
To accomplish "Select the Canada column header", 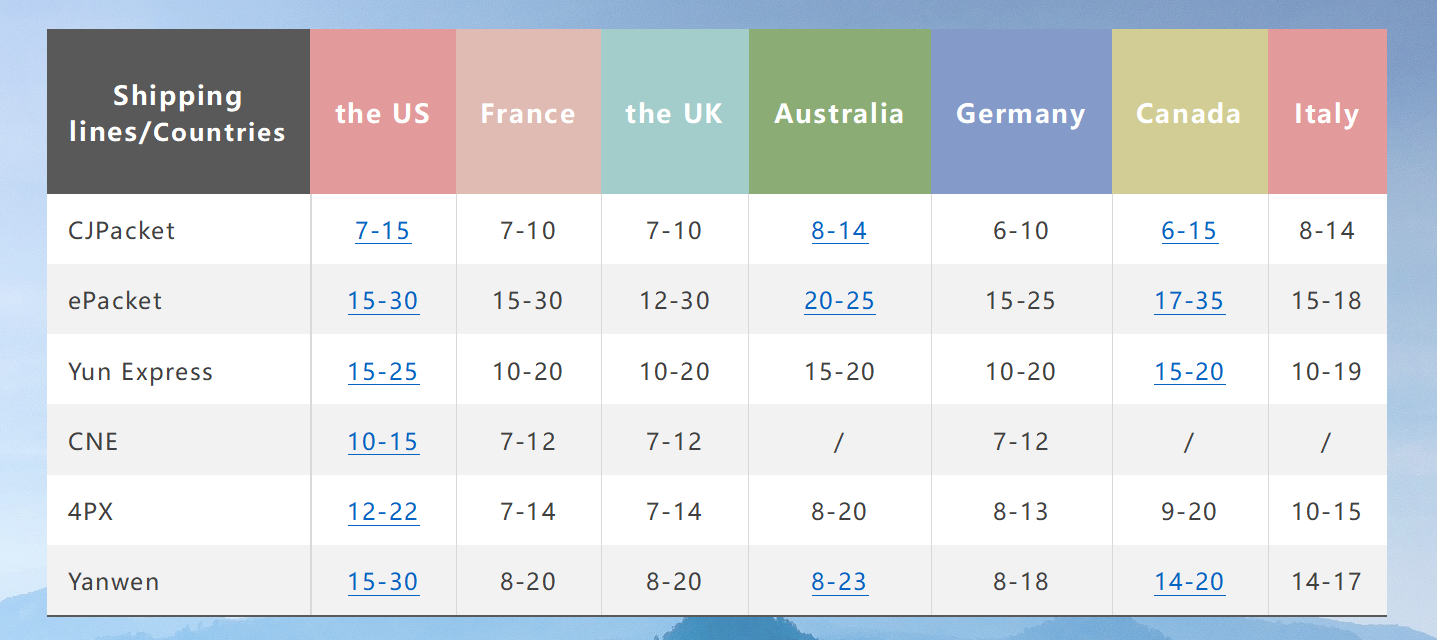I will [1189, 113].
